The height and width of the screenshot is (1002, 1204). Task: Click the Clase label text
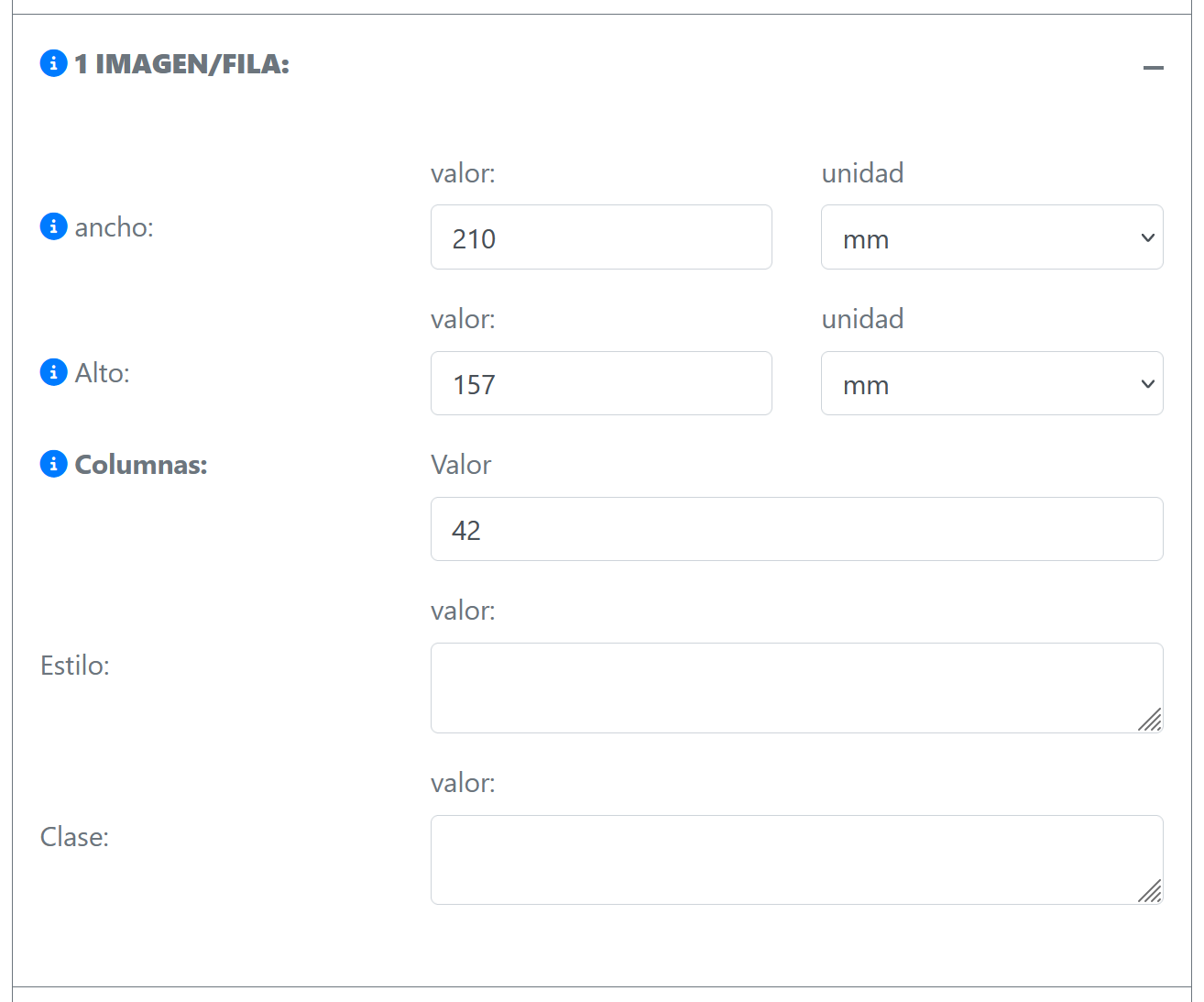coord(75,837)
